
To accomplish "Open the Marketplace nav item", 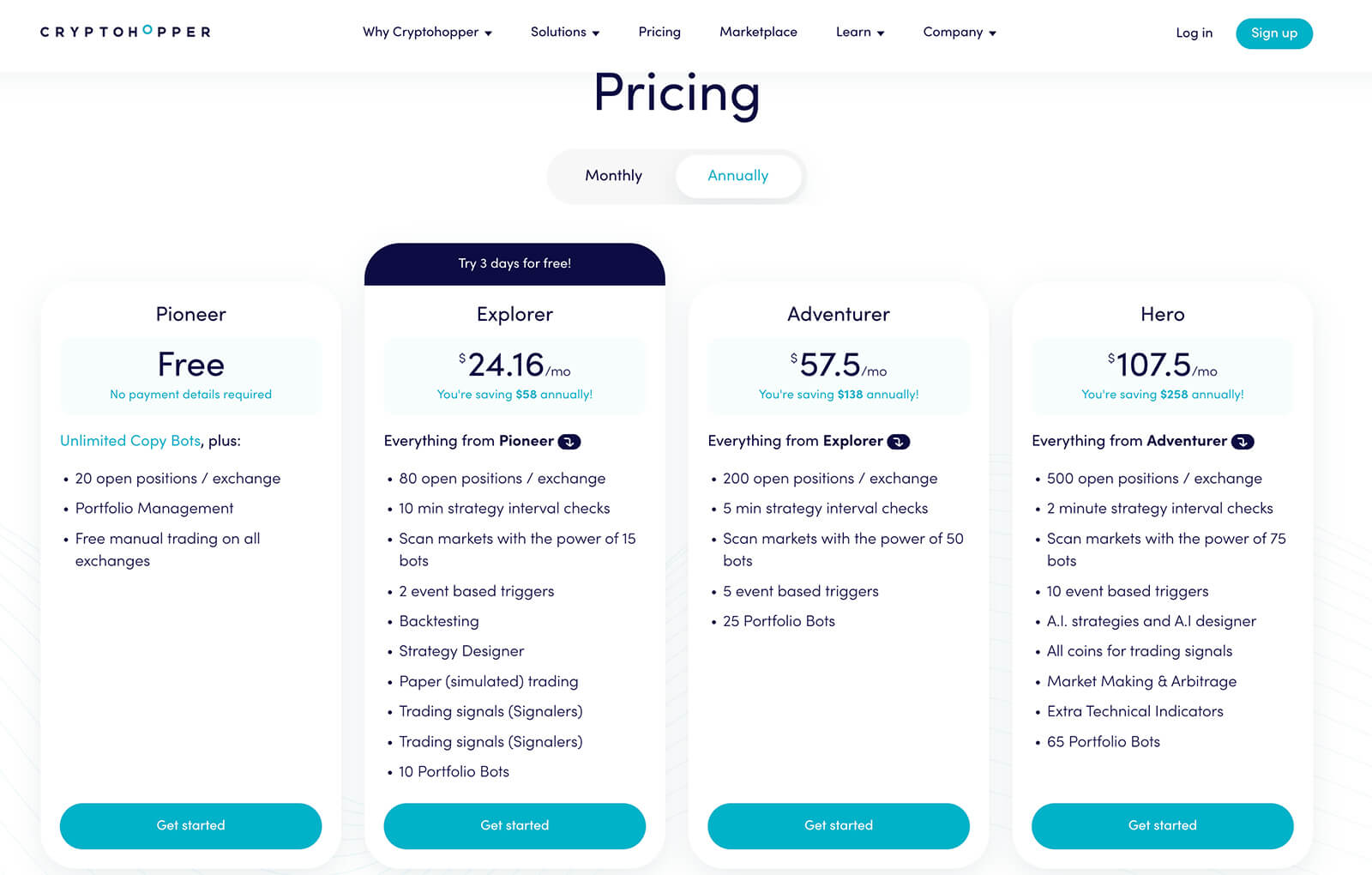I will (758, 33).
